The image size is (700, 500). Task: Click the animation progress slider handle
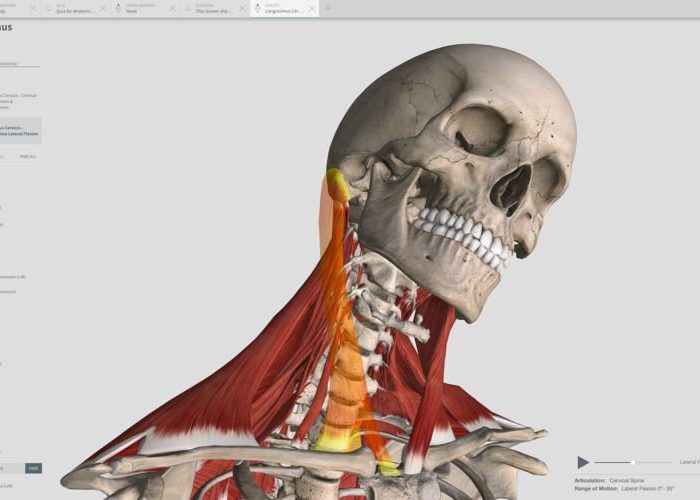pyautogui.click(x=633, y=462)
